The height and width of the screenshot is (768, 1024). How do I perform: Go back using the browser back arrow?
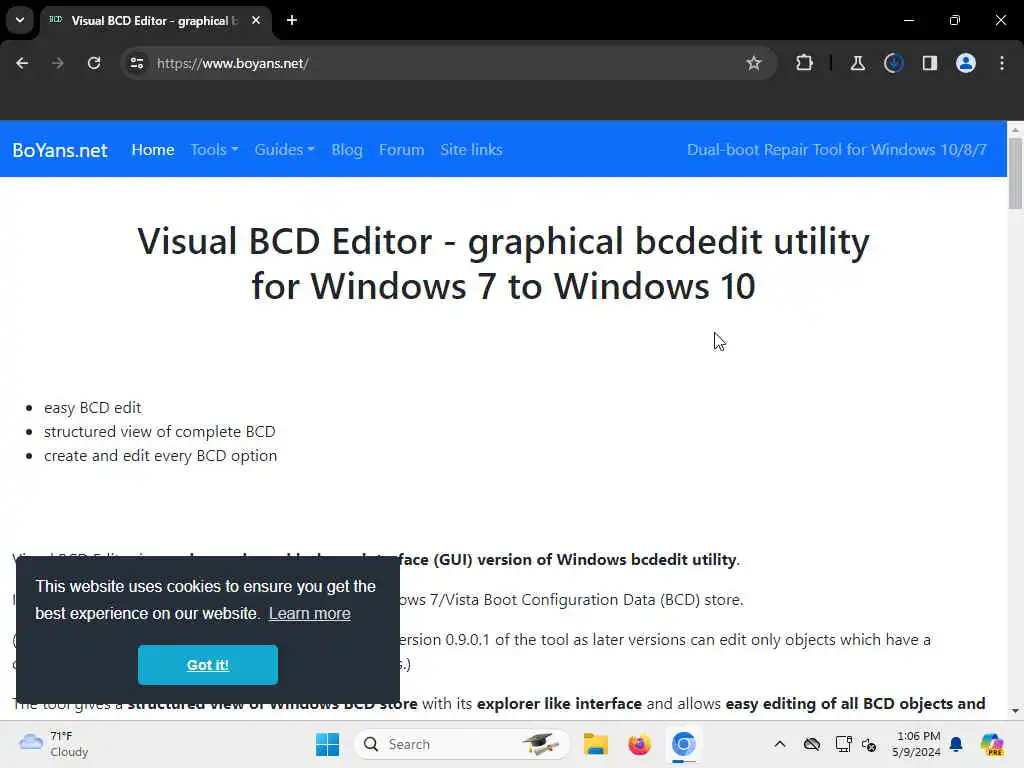pyautogui.click(x=22, y=63)
